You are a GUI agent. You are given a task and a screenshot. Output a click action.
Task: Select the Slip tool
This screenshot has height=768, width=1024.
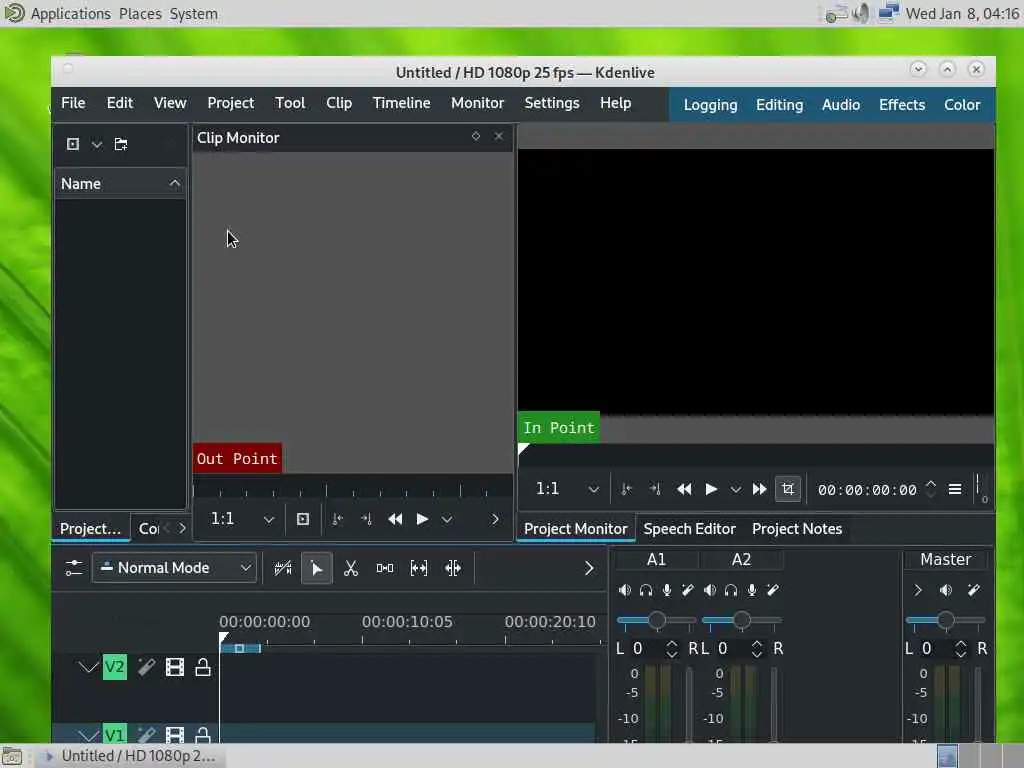tap(419, 568)
